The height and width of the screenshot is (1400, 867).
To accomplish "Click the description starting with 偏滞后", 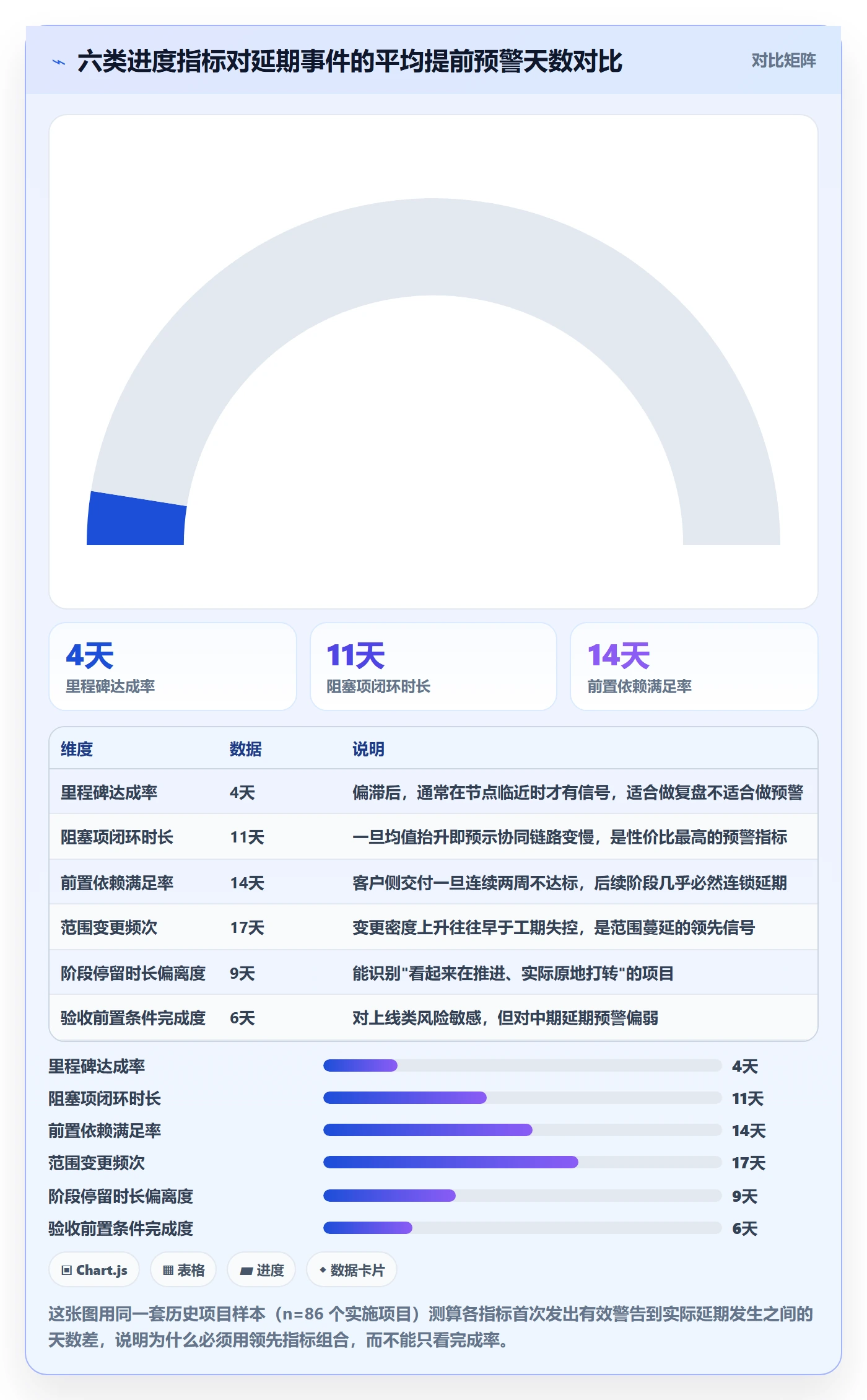I will click(x=578, y=792).
